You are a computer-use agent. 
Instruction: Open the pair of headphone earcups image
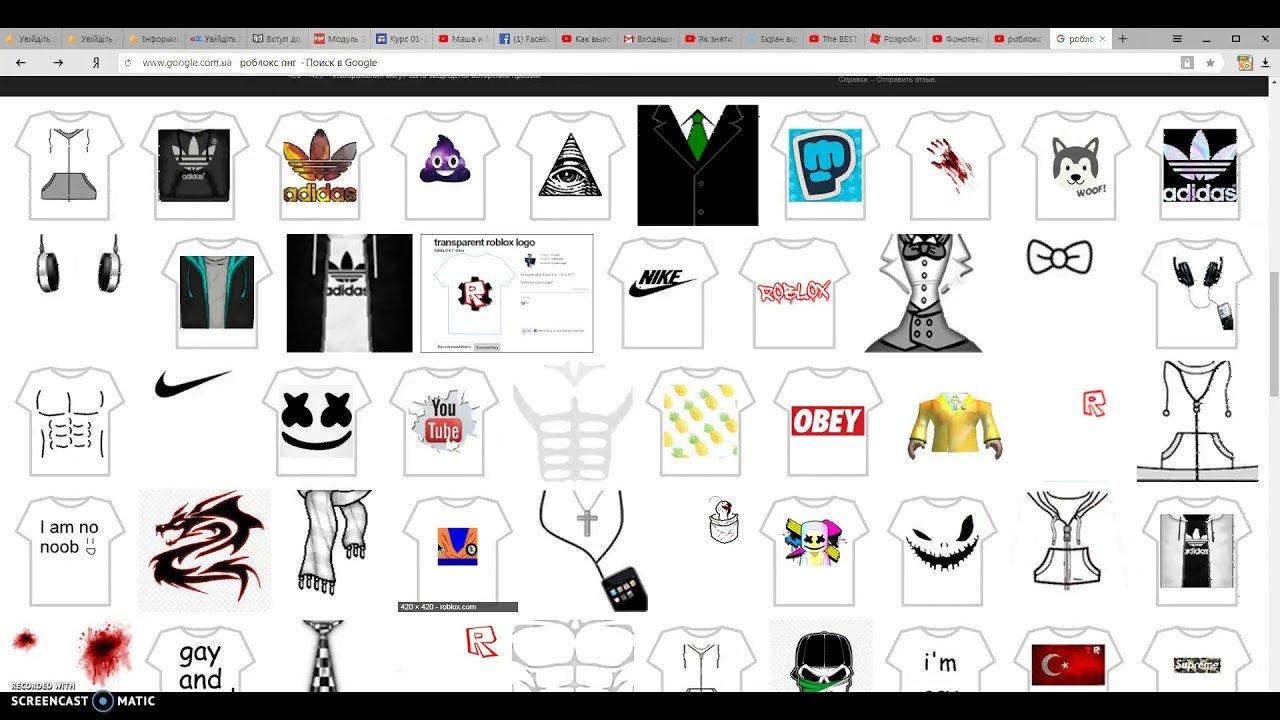pyautogui.click(x=78, y=263)
